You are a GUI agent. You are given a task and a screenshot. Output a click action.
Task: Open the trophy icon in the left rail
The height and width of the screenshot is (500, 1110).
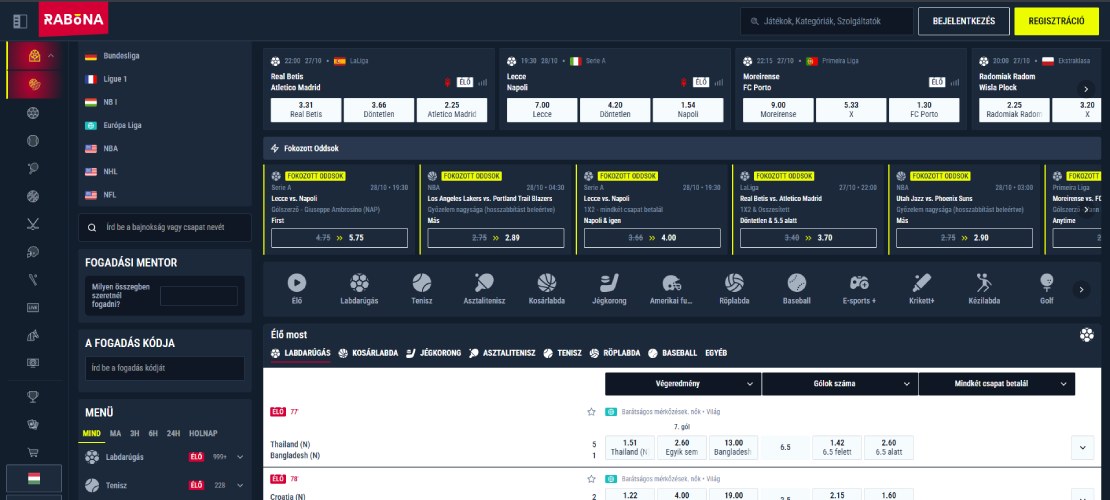(33, 397)
